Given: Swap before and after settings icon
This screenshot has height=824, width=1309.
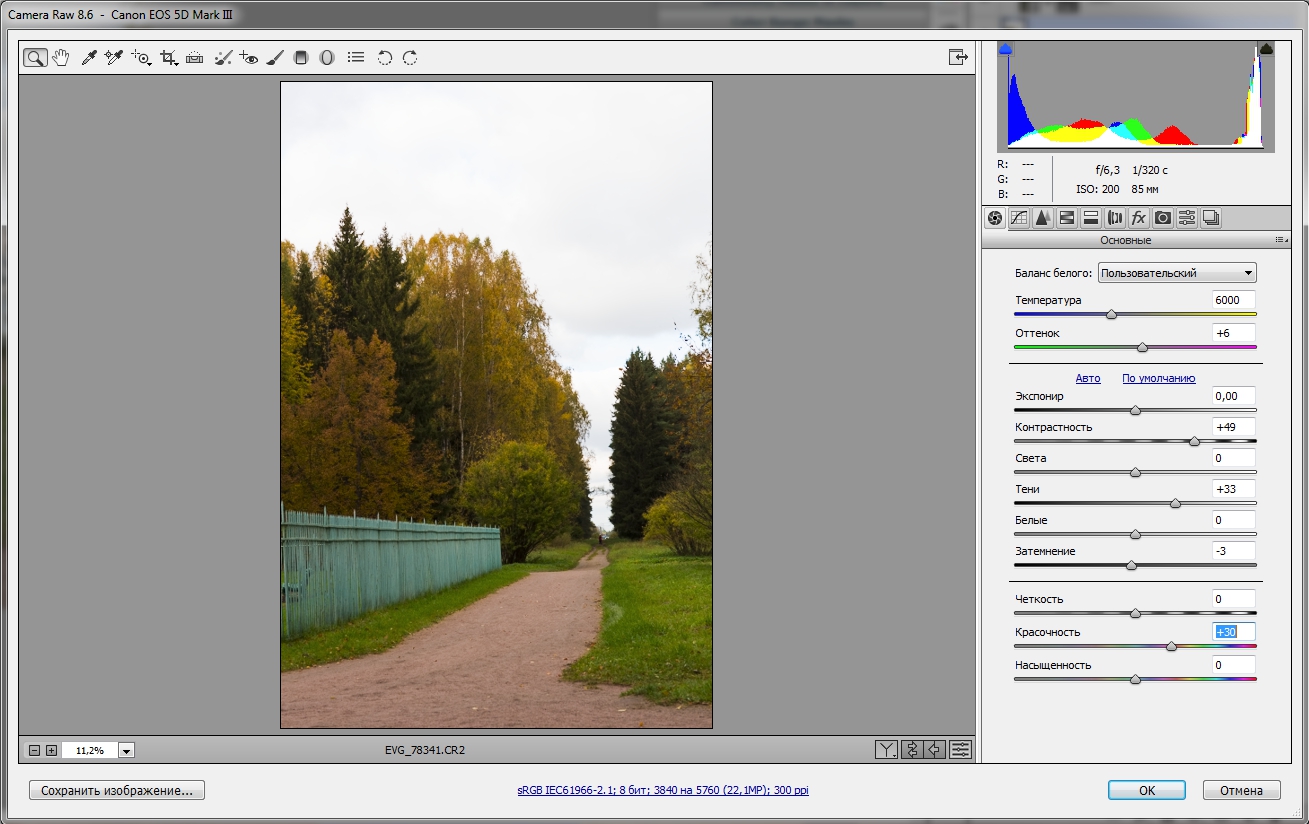Looking at the screenshot, I should (911, 749).
